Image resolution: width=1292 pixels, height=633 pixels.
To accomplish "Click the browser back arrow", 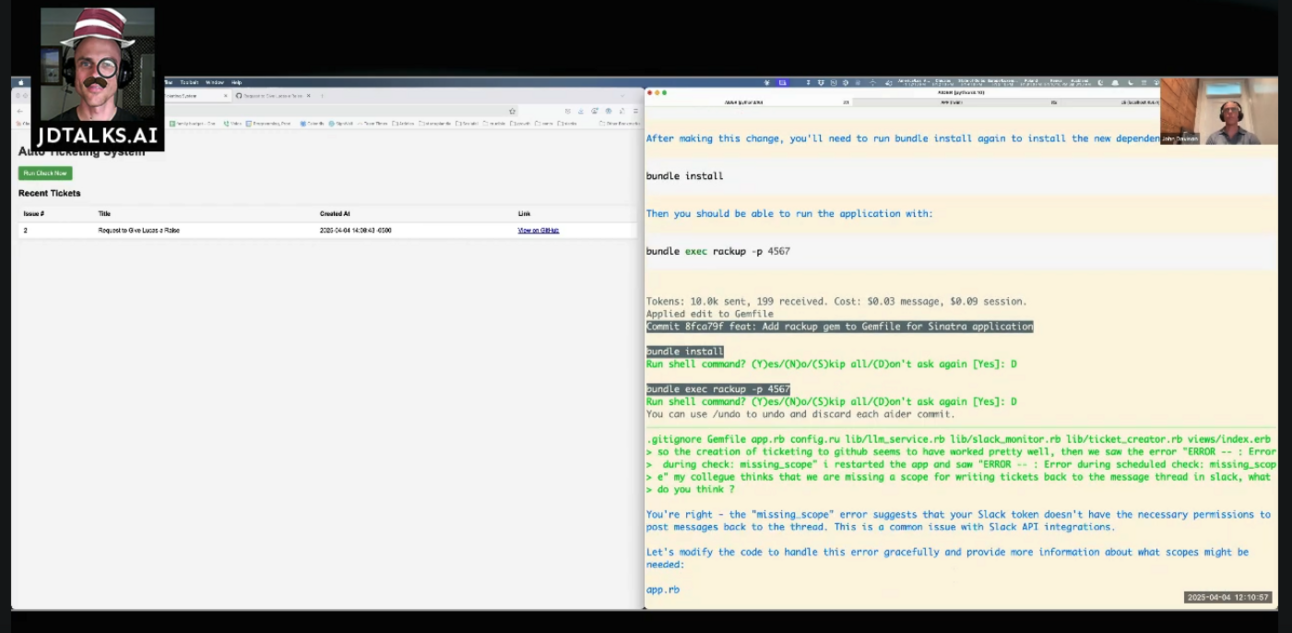I will point(20,111).
